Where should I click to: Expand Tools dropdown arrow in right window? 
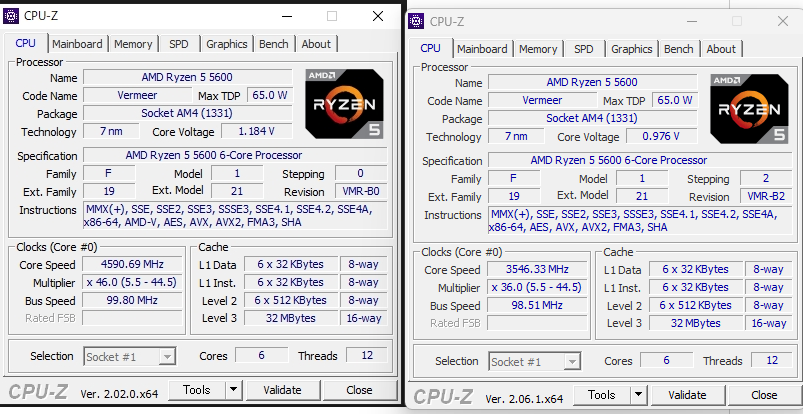pyautogui.click(x=639, y=395)
